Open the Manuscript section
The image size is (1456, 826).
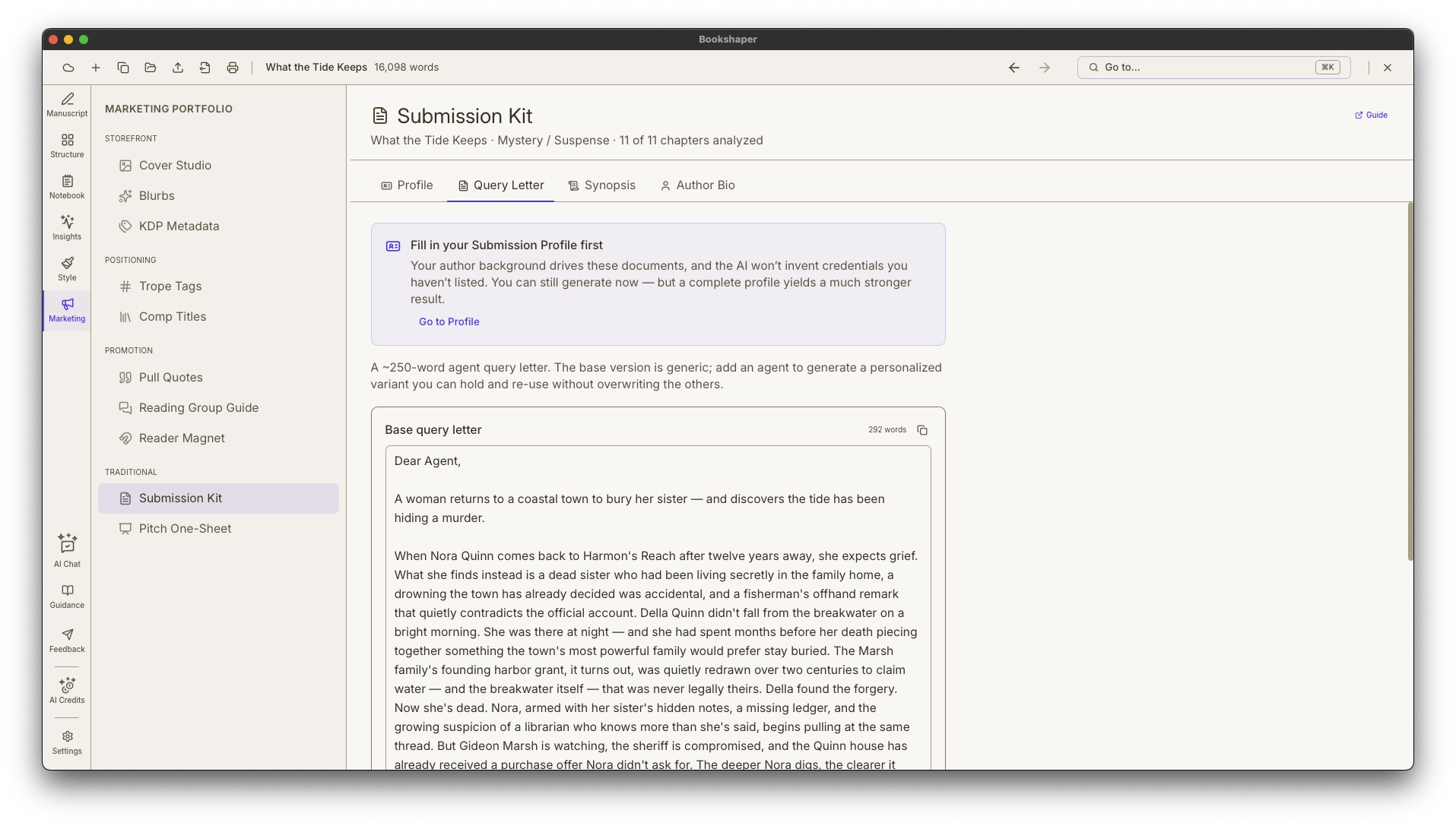(x=67, y=105)
